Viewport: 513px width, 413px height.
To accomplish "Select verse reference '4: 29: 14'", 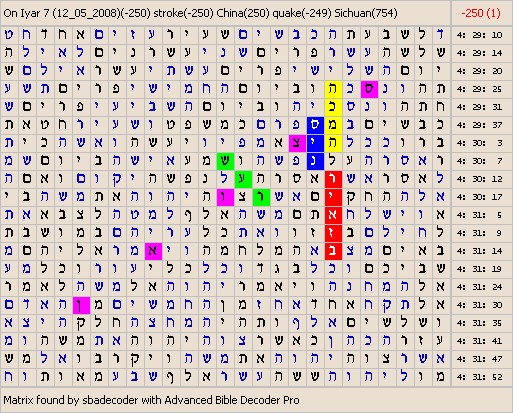I will pos(479,53).
